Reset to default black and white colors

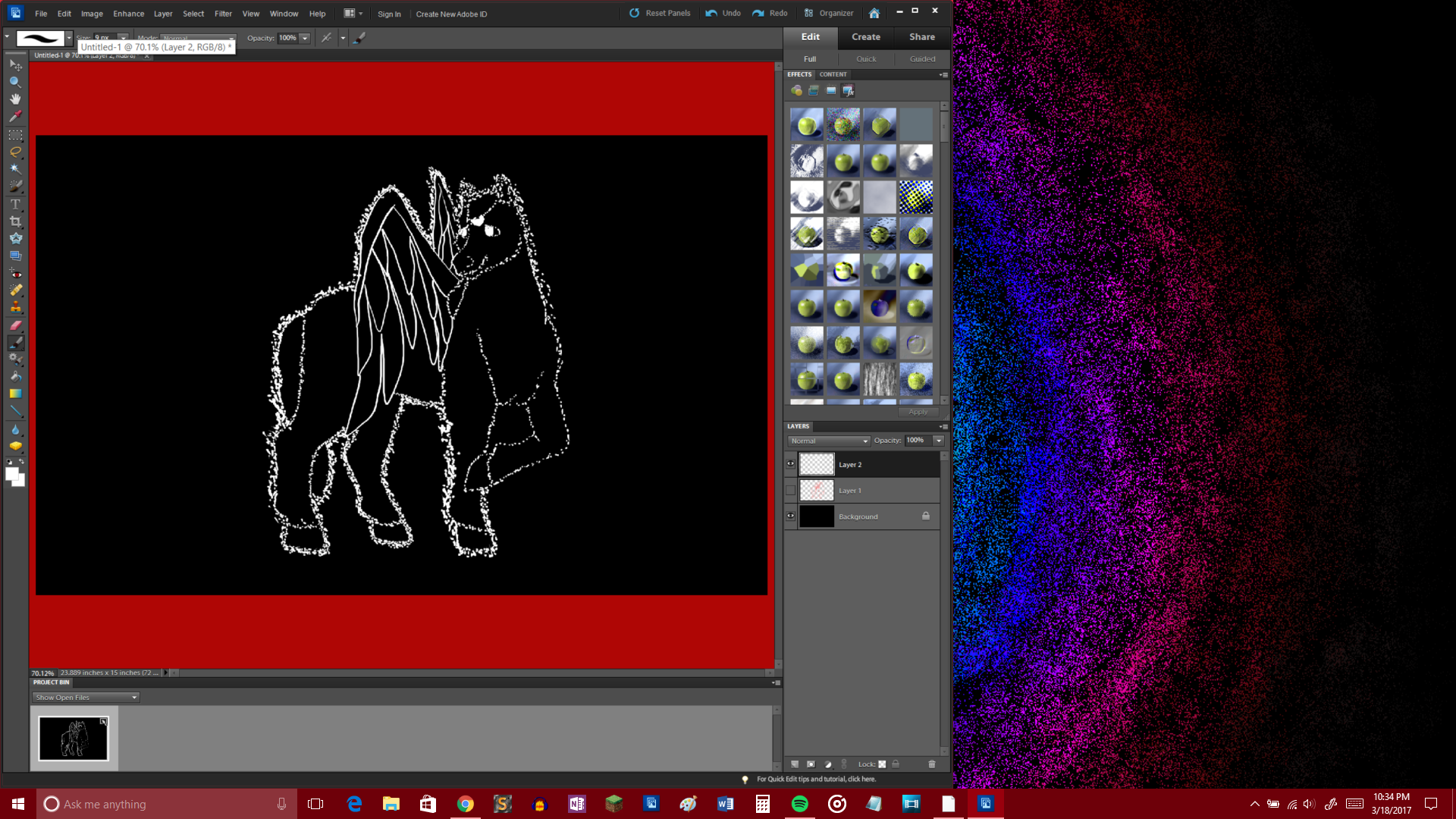pyautogui.click(x=9, y=462)
